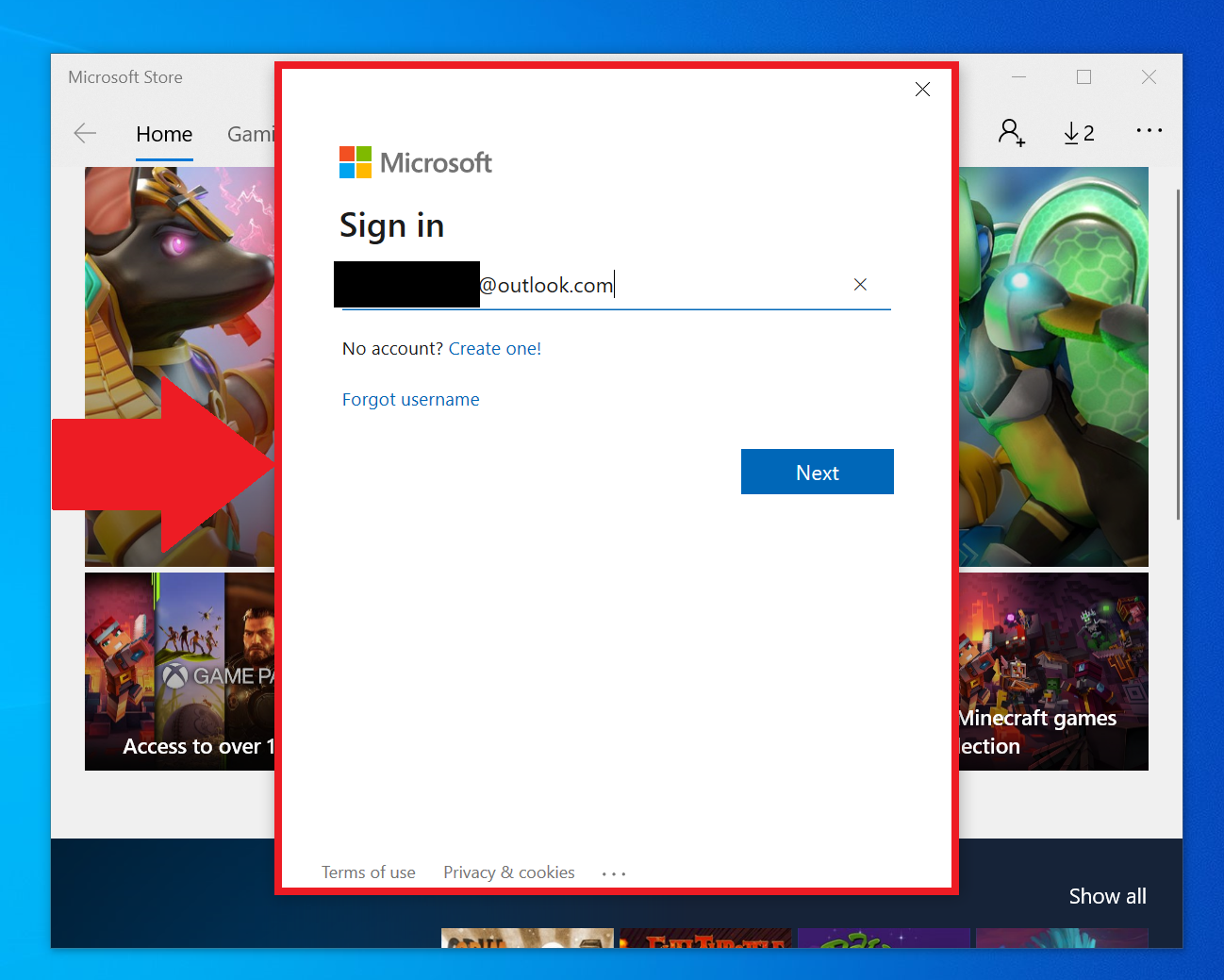This screenshot has width=1224, height=980.
Task: Open downloads and updates icon
Action: point(1079,133)
